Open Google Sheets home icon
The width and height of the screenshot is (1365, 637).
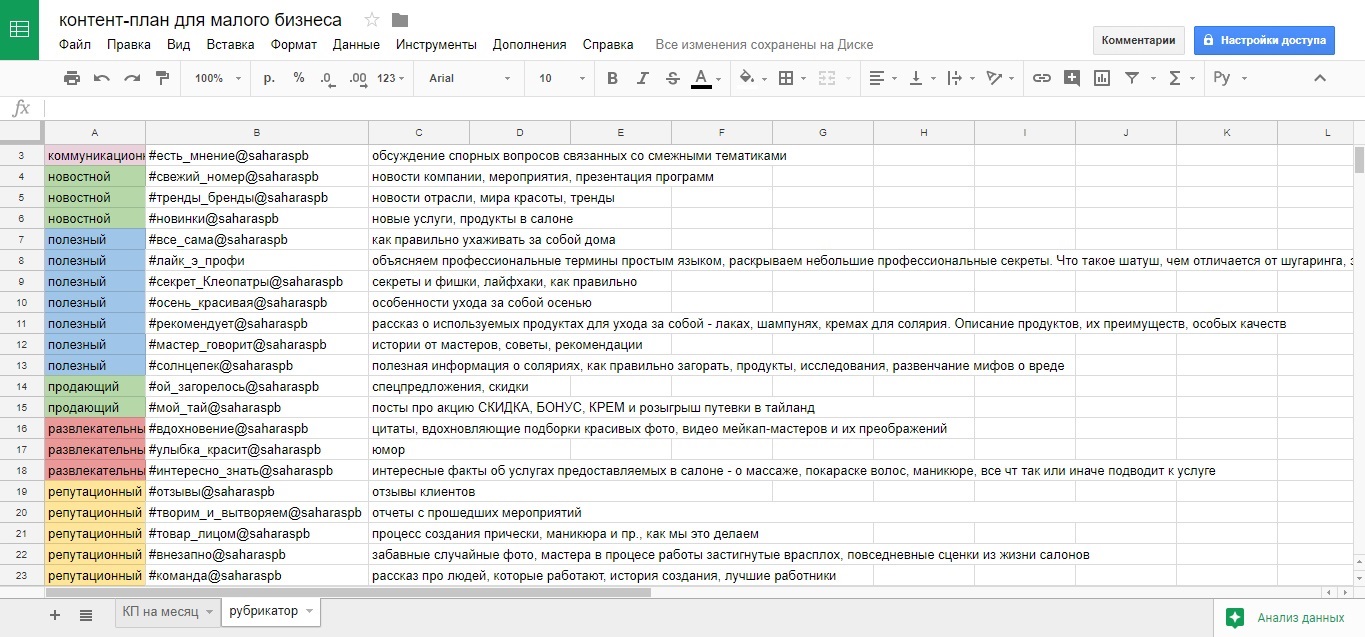(19, 30)
